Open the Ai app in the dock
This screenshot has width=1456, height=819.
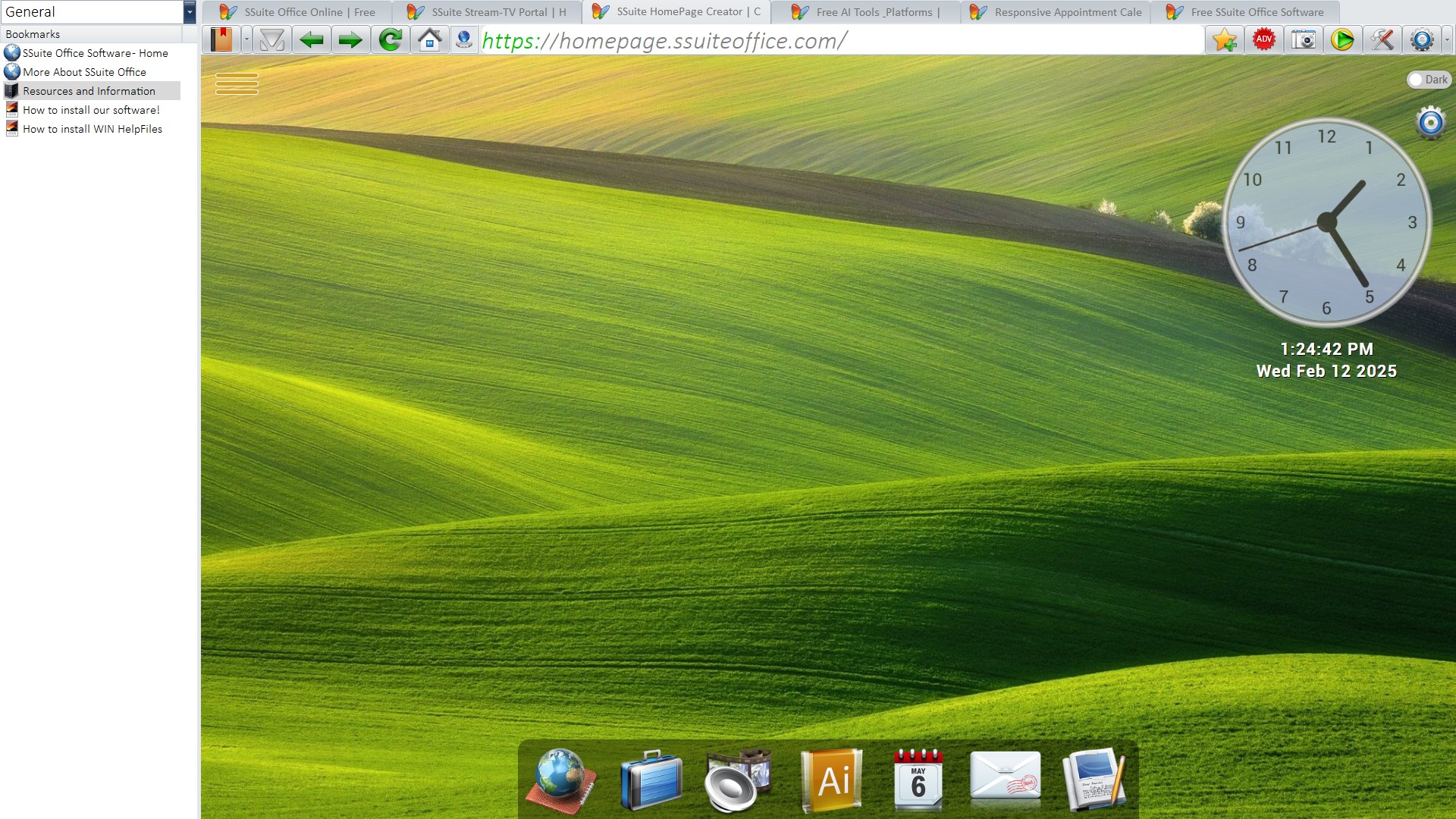(832, 780)
